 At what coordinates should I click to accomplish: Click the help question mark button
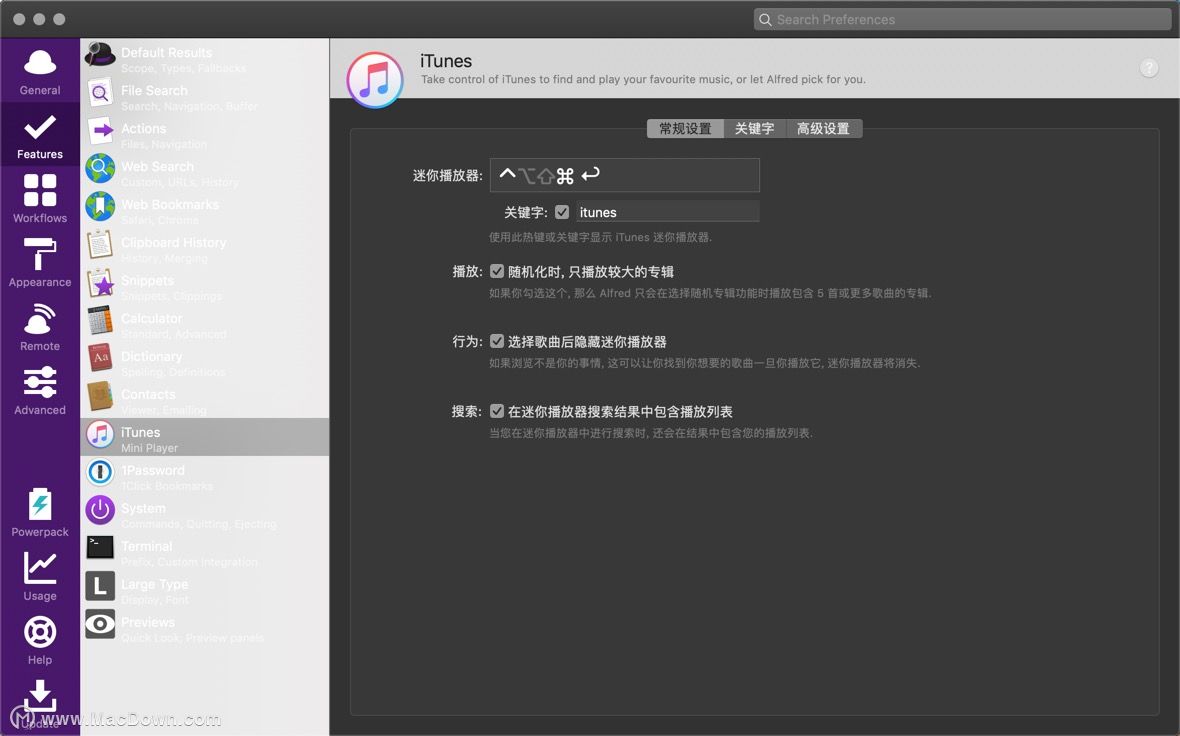[1148, 68]
